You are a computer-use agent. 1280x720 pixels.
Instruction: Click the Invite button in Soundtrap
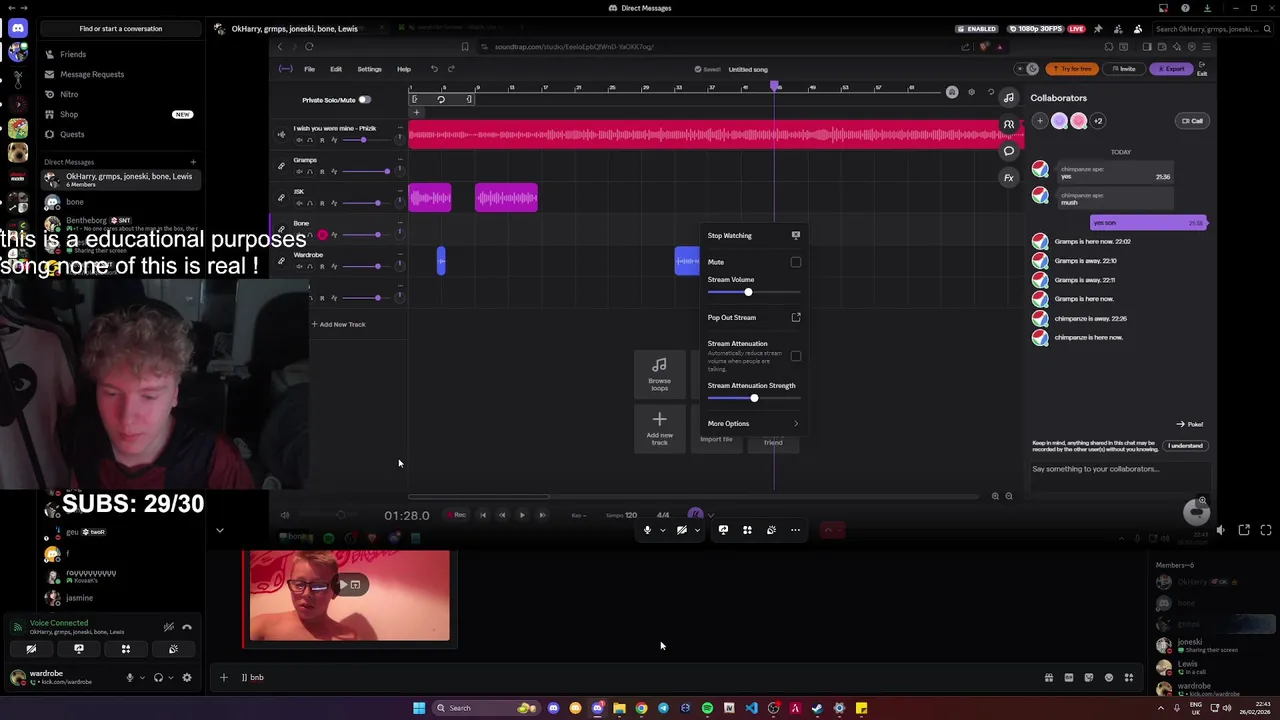[x=1124, y=69]
